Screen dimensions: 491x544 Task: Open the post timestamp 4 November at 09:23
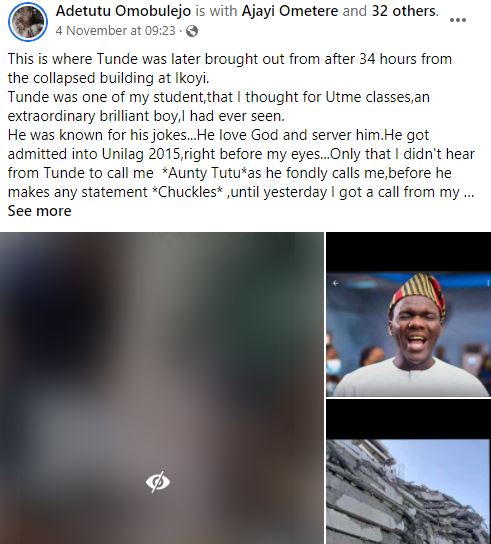[x=116, y=31]
